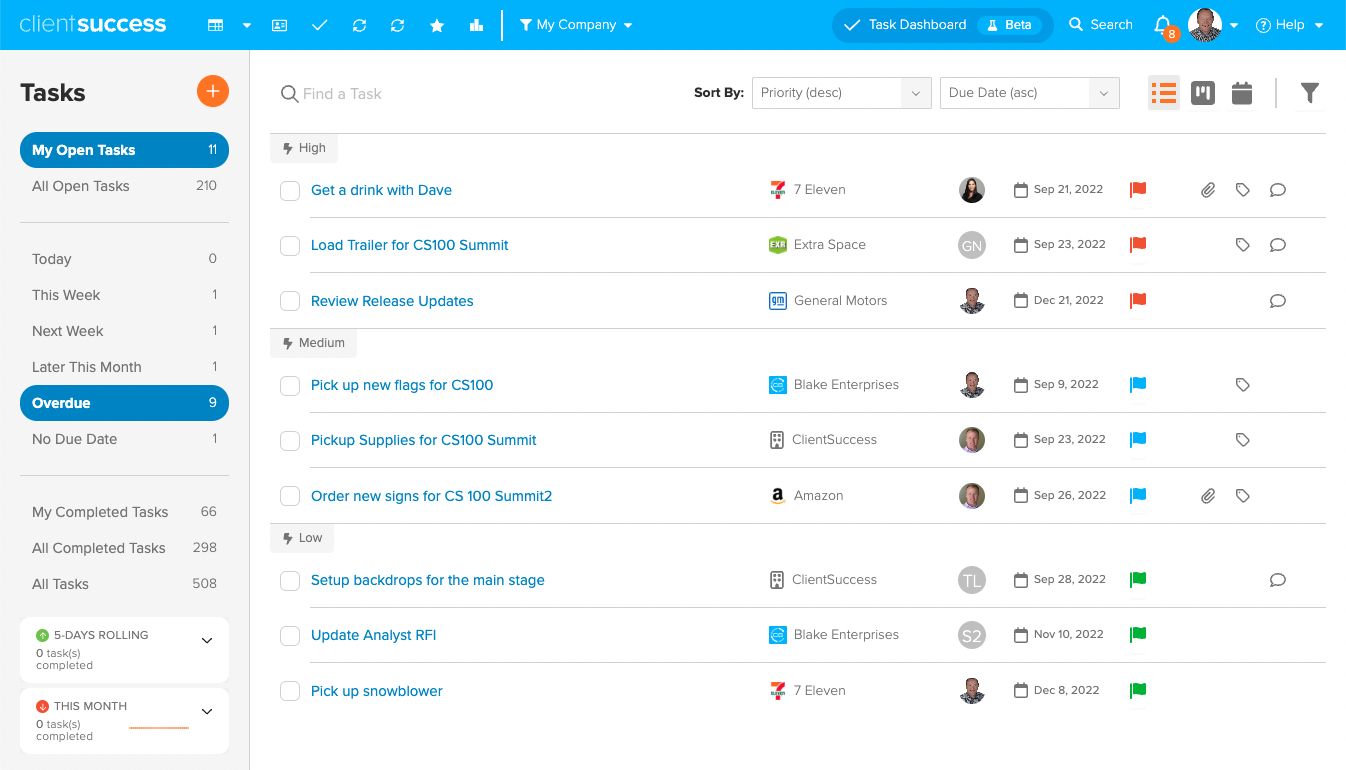Check off Get a drink with Dave
The image size is (1346, 770).
coord(290,191)
